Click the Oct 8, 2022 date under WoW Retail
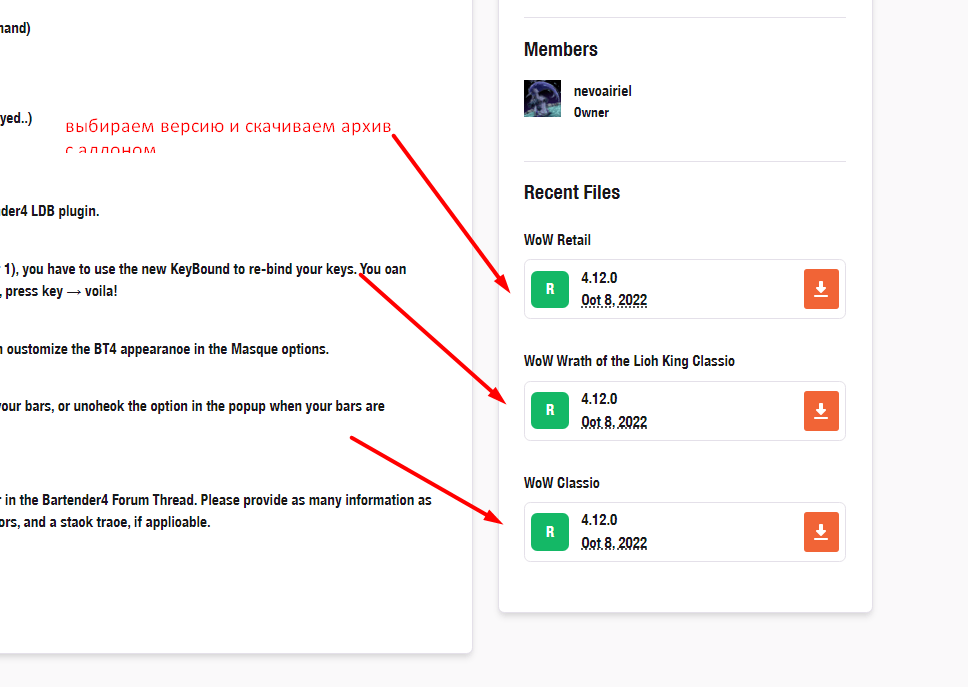The image size is (968, 687). click(x=614, y=300)
